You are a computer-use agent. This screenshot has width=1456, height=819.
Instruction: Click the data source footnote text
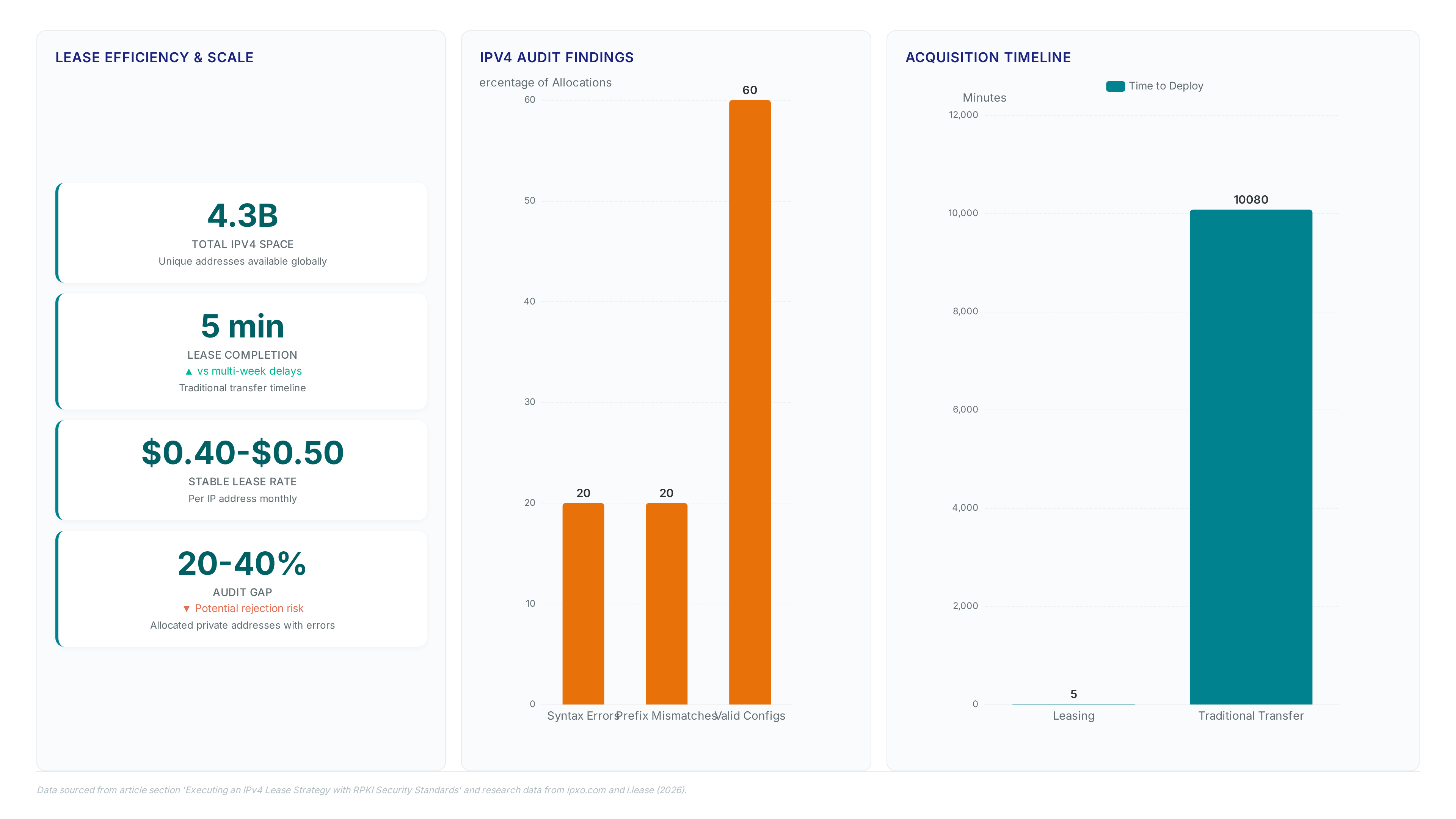tap(362, 790)
